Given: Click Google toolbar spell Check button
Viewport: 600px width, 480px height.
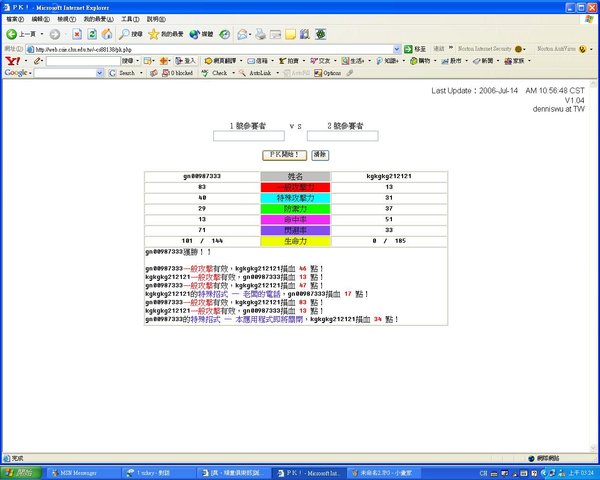Looking at the screenshot, I should click(215, 73).
